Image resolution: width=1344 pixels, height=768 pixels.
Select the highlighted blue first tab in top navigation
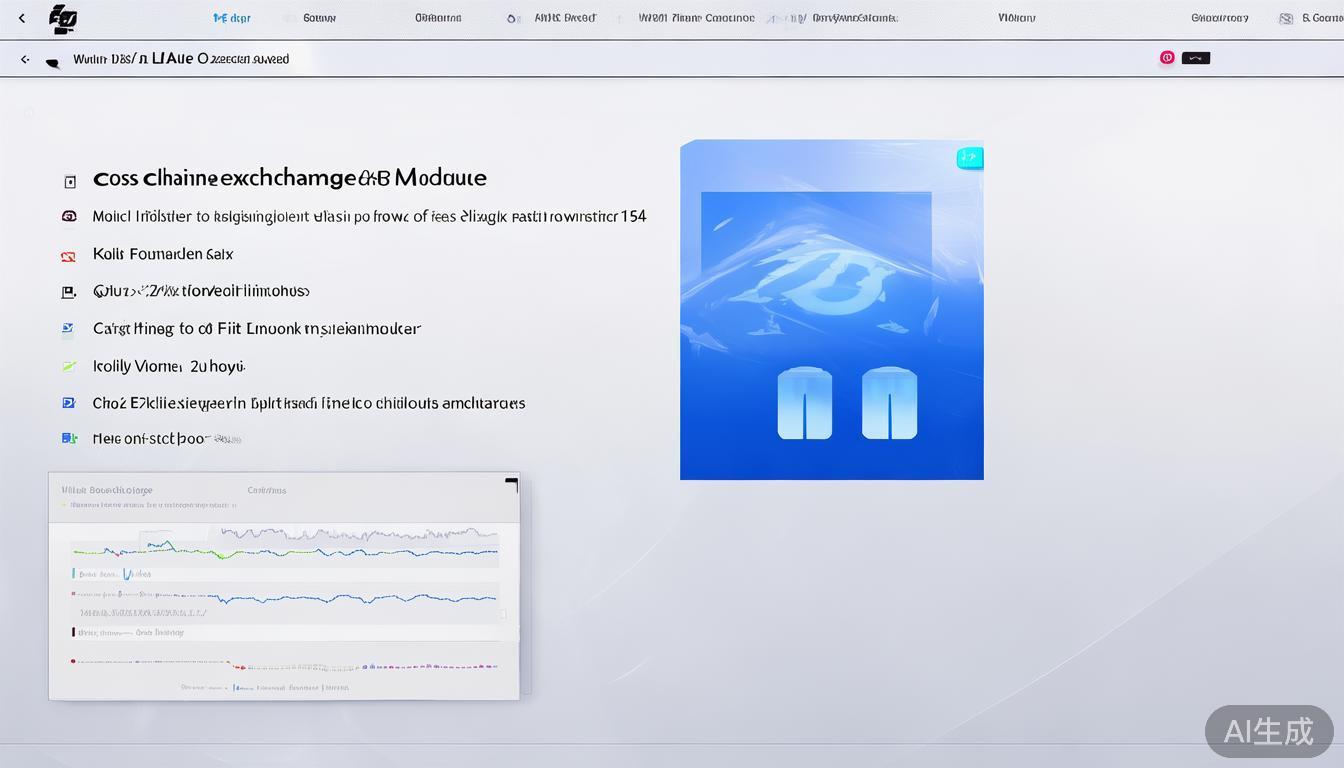tap(232, 18)
